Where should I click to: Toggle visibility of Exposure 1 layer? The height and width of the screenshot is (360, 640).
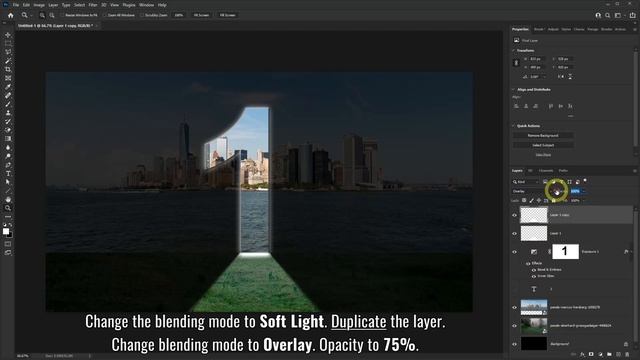[x=515, y=252]
